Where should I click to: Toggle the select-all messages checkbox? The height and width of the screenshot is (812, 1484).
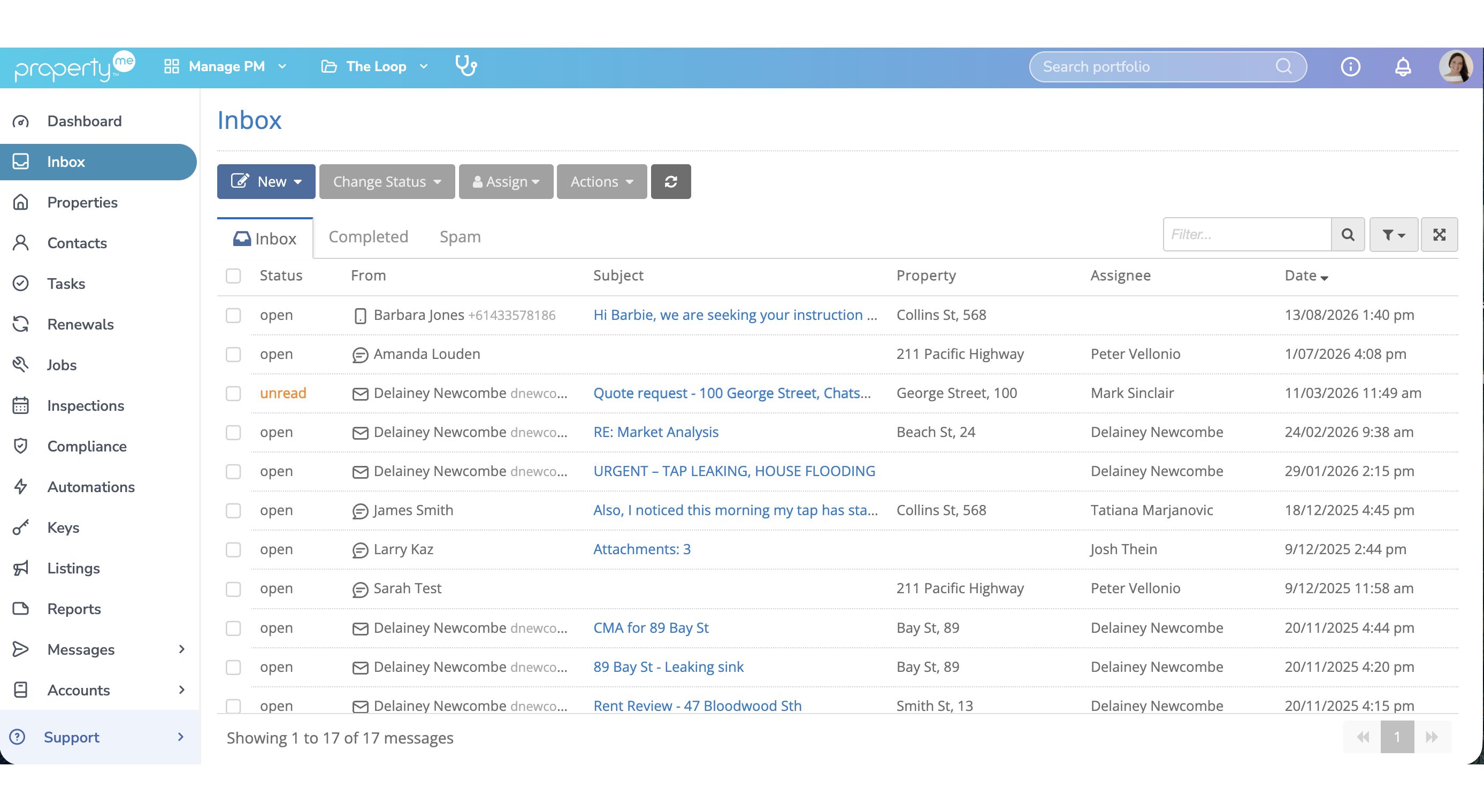tap(233, 276)
